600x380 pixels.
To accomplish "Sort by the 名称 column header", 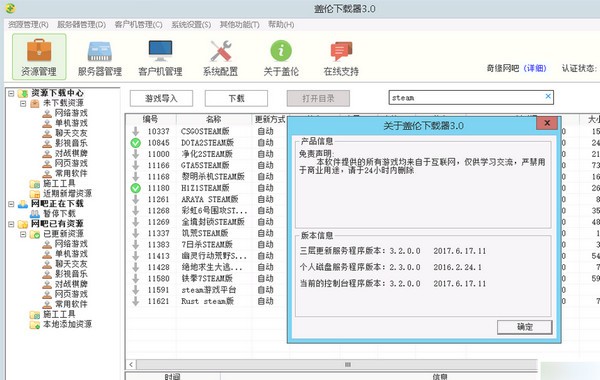I will [214, 119].
